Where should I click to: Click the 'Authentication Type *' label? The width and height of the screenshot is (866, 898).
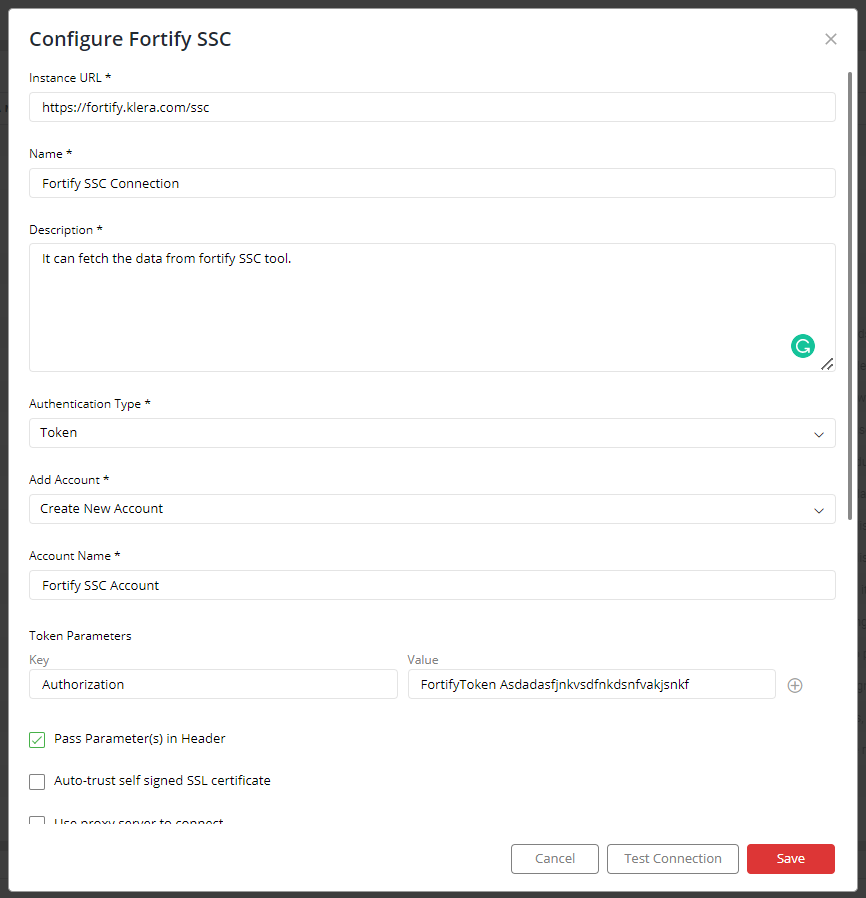click(x=89, y=404)
